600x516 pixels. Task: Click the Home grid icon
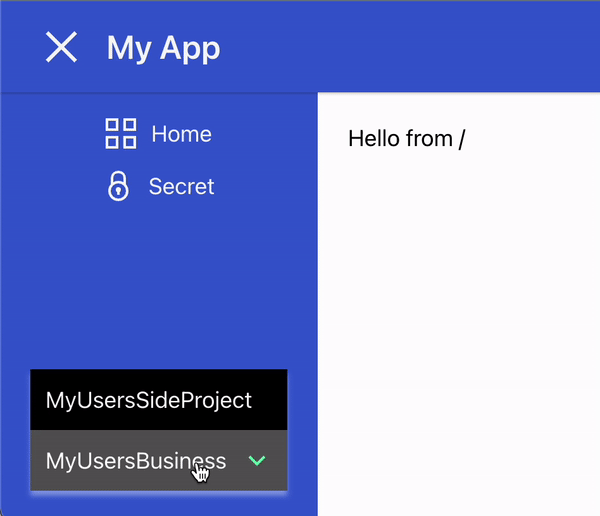pos(121,134)
